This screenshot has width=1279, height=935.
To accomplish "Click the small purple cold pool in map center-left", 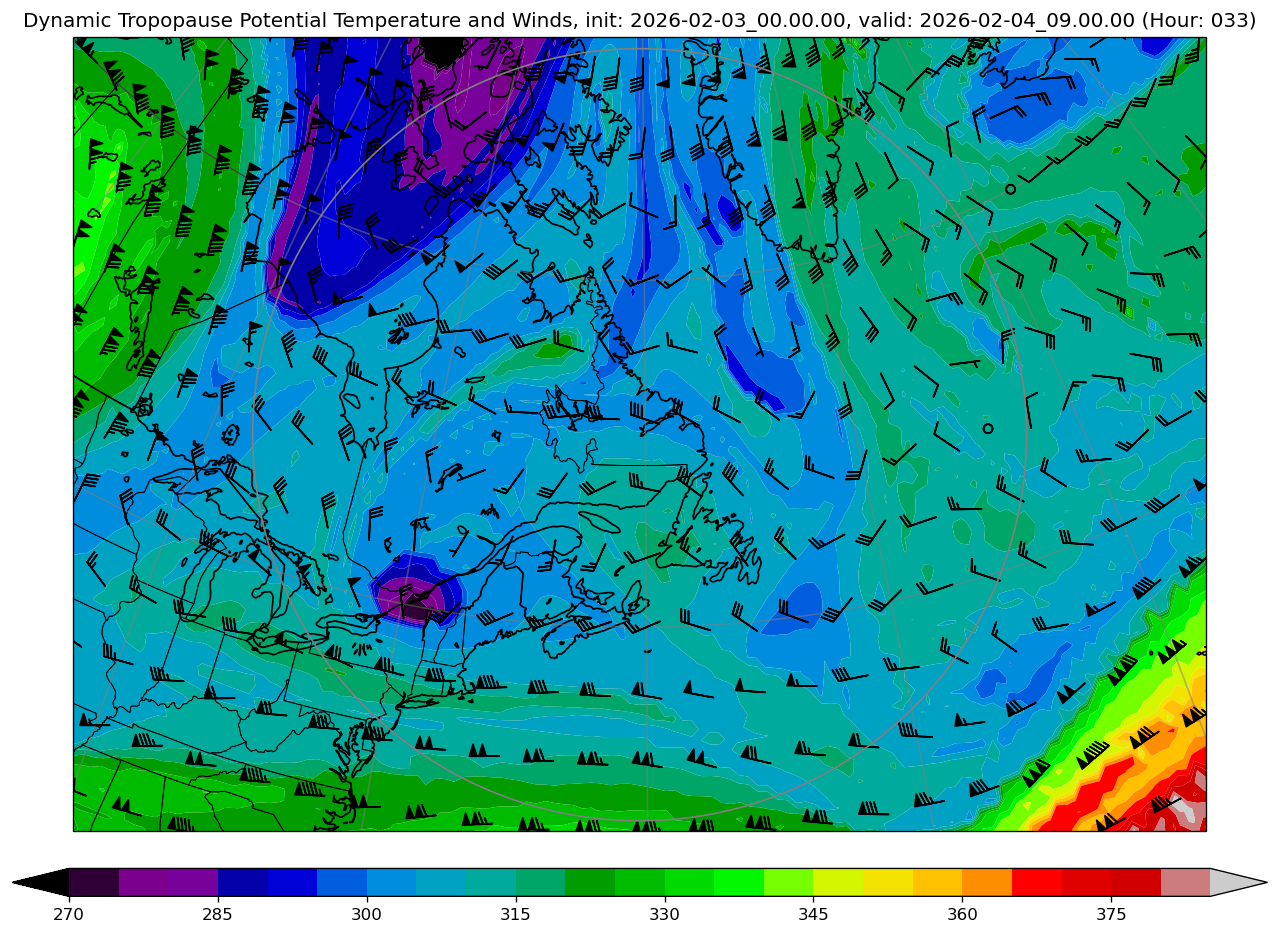I will pos(412,597).
